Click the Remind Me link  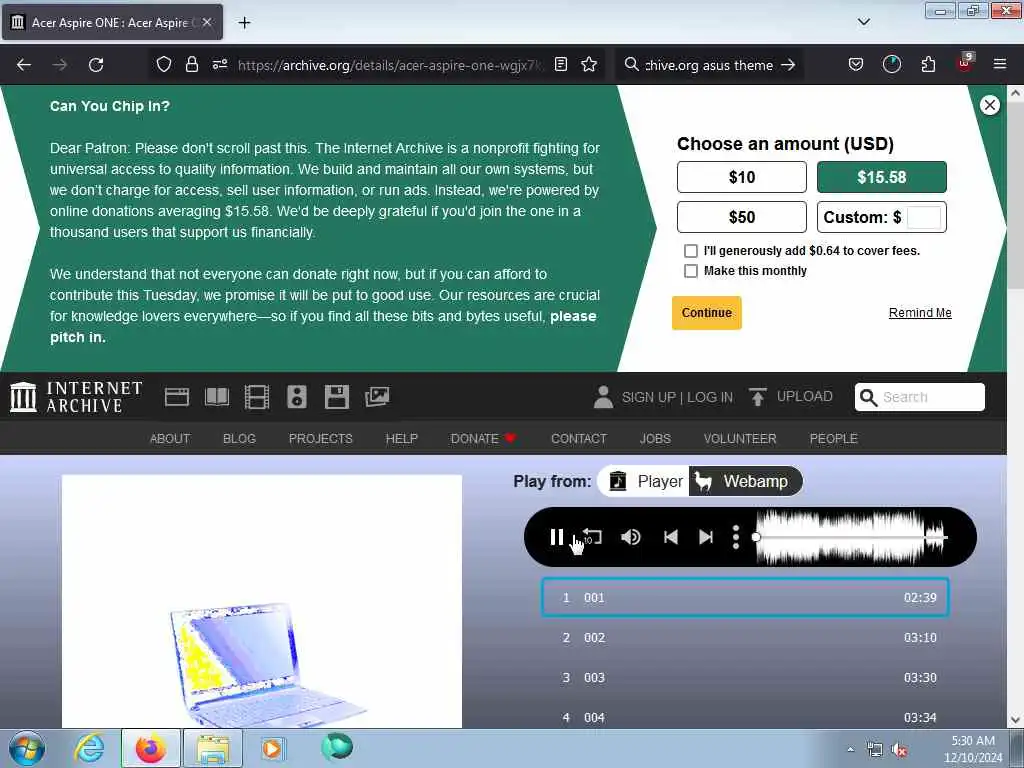click(x=920, y=313)
